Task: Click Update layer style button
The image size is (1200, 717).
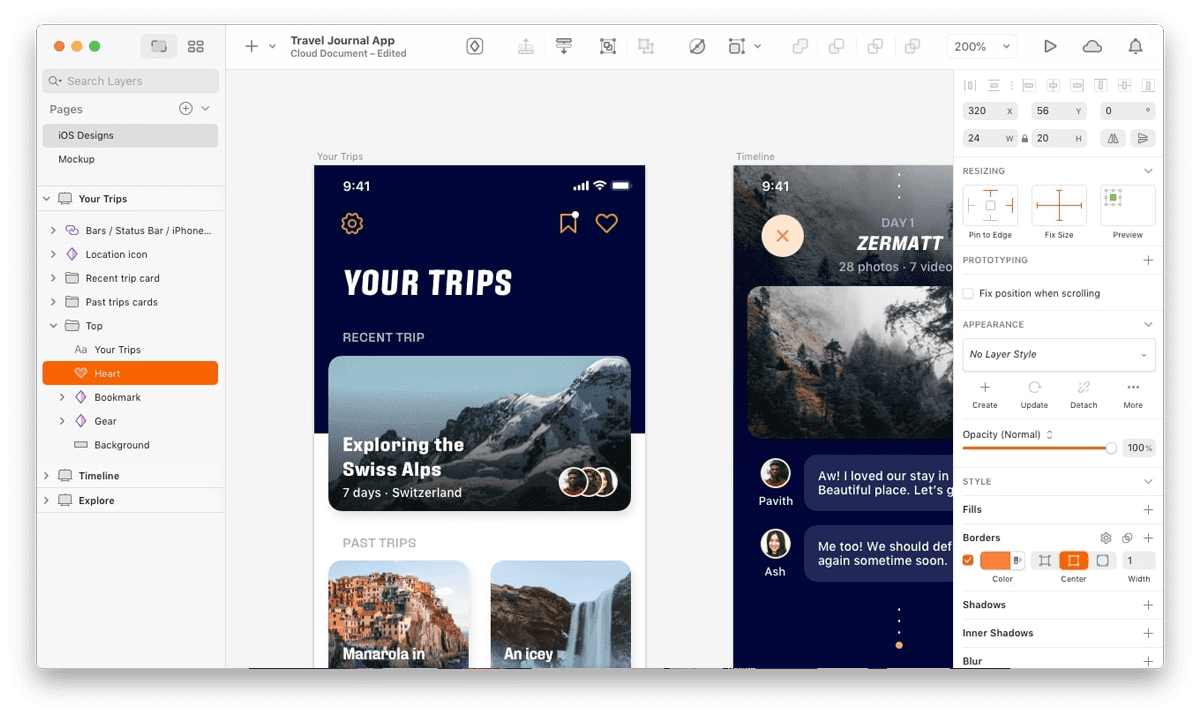Action: [1034, 395]
